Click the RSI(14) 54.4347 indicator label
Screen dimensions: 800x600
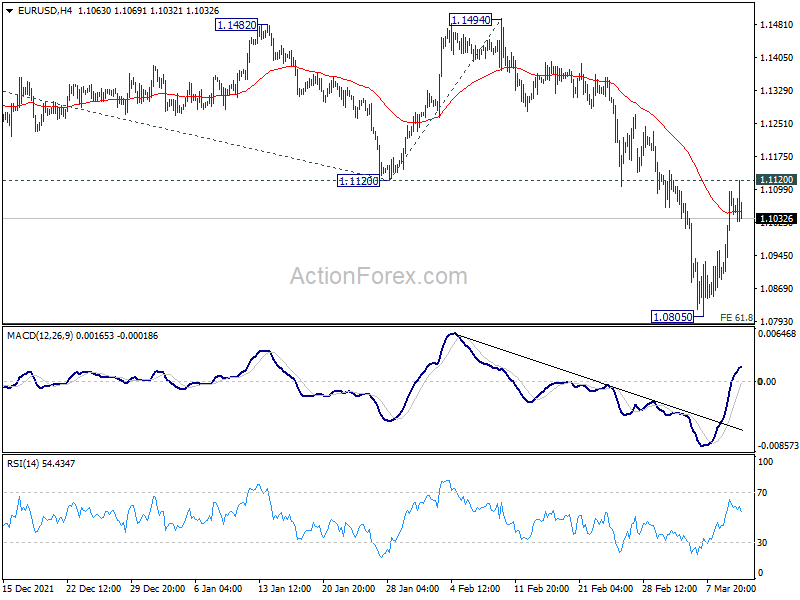tap(41, 464)
